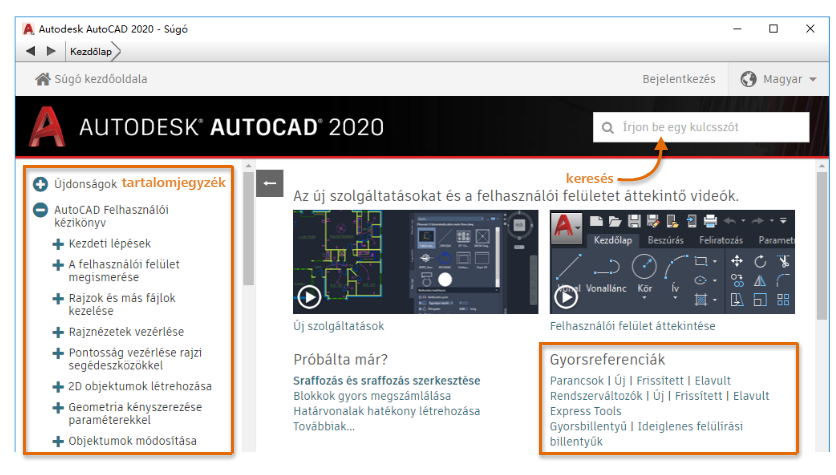The width and height of the screenshot is (836, 475).
Task: Click the AutoCAD application icon in title bar
Action: point(28,29)
